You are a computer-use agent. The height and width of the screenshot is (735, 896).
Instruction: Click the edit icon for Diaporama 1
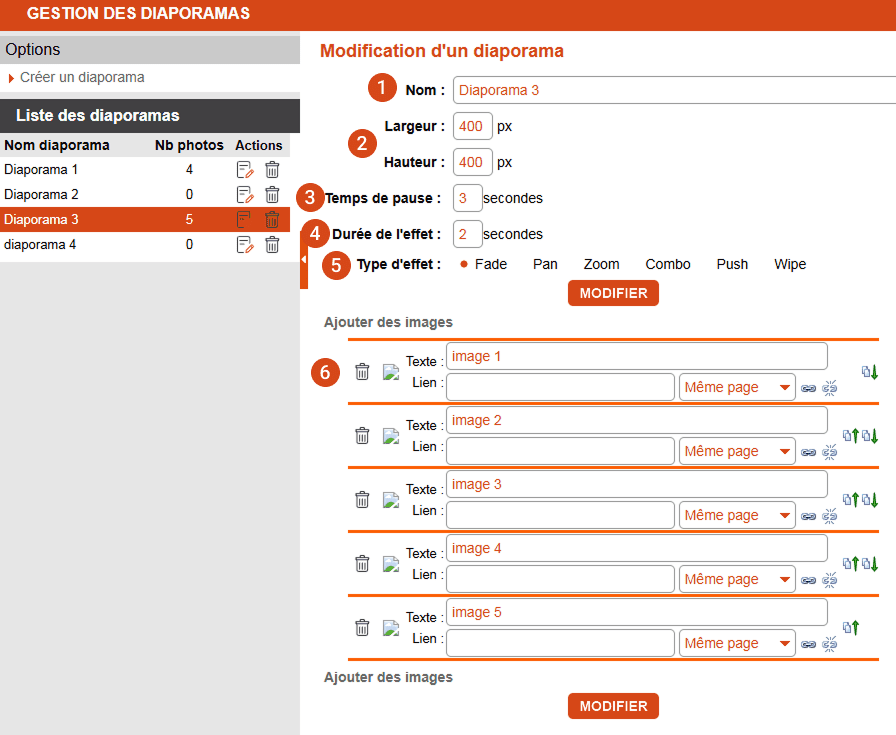pyautogui.click(x=245, y=170)
